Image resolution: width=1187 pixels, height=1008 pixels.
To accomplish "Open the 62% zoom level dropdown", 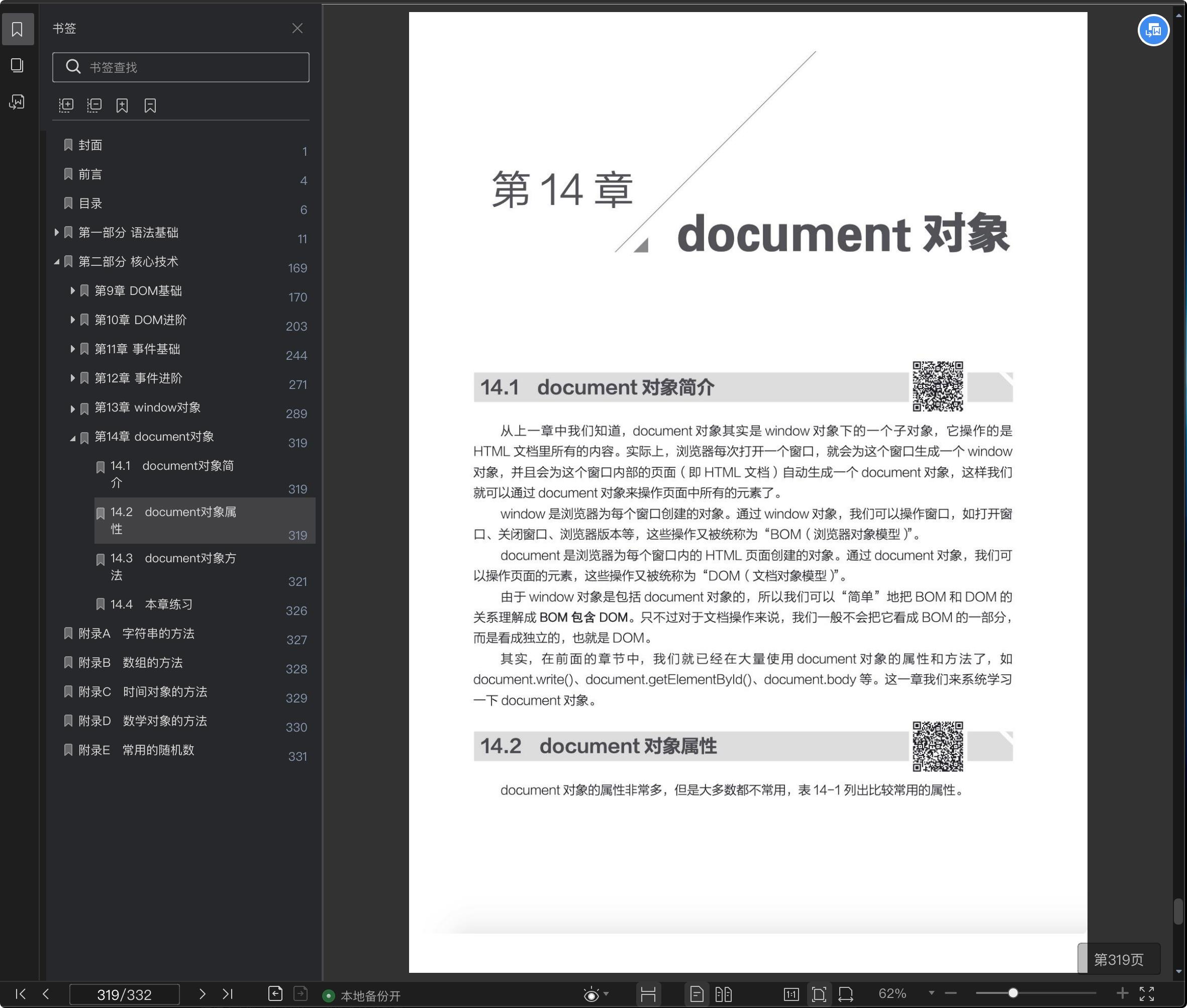I will point(932,994).
